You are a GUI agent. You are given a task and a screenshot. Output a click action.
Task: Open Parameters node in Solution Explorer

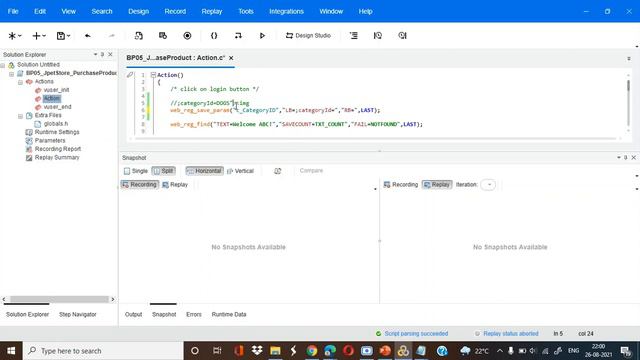click(x=50, y=140)
